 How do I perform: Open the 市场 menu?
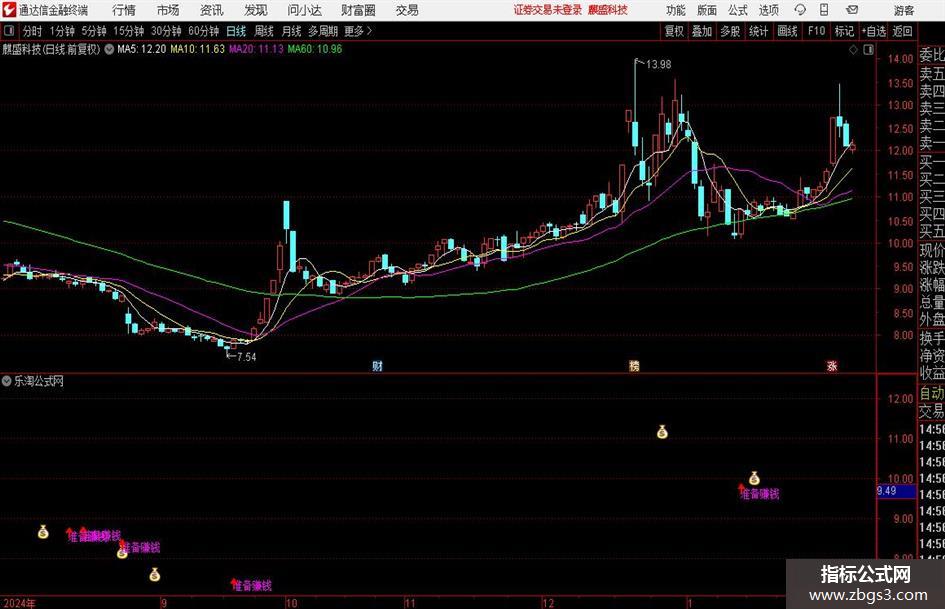pyautogui.click(x=168, y=10)
